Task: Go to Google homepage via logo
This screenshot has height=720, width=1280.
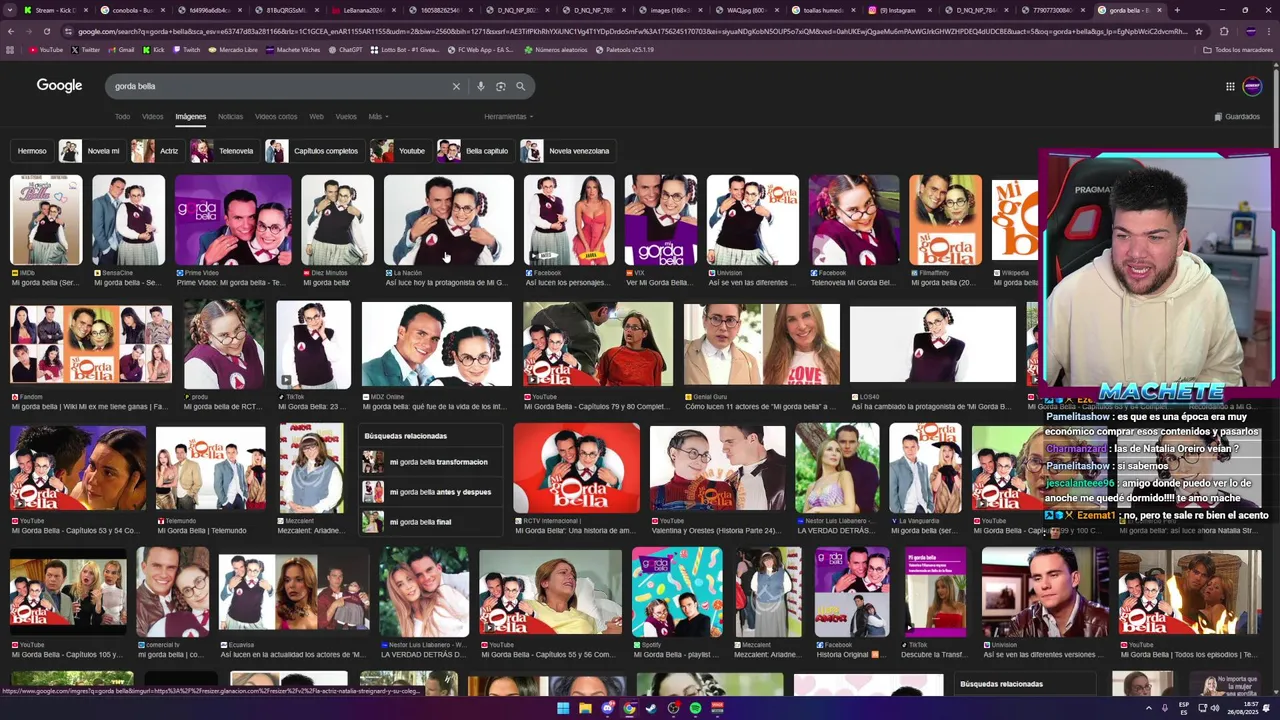Action: click(x=59, y=86)
